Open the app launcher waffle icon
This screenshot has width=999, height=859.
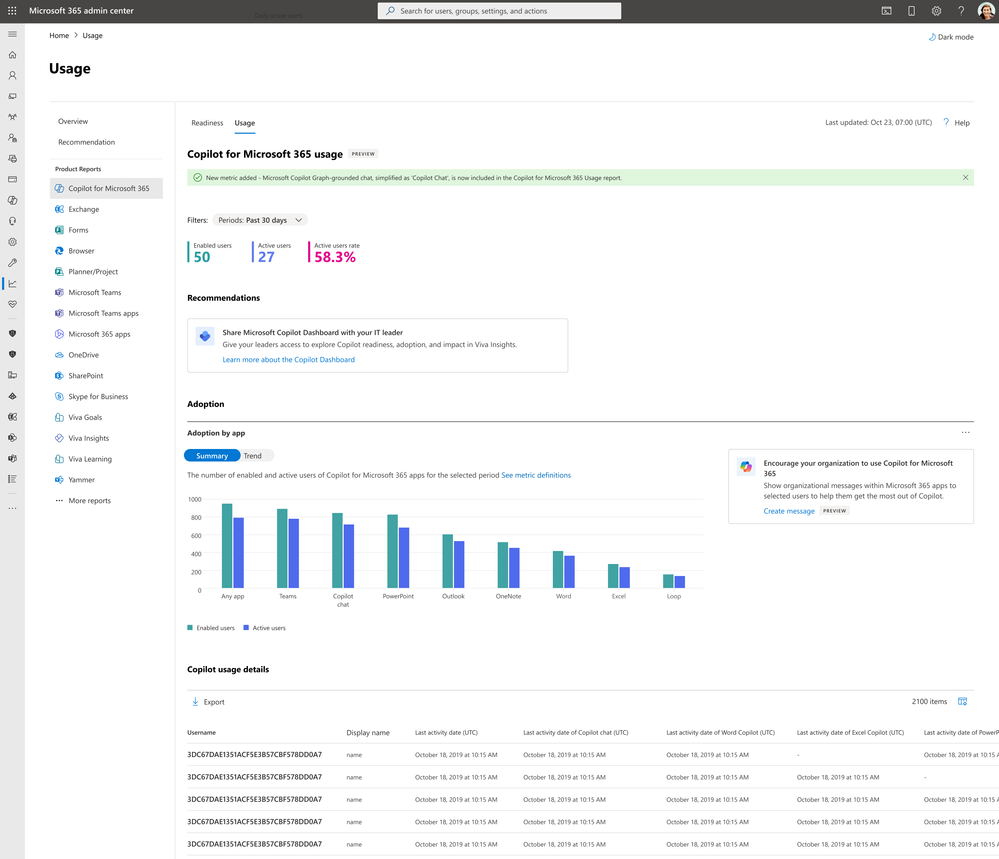pyautogui.click(x=12, y=11)
